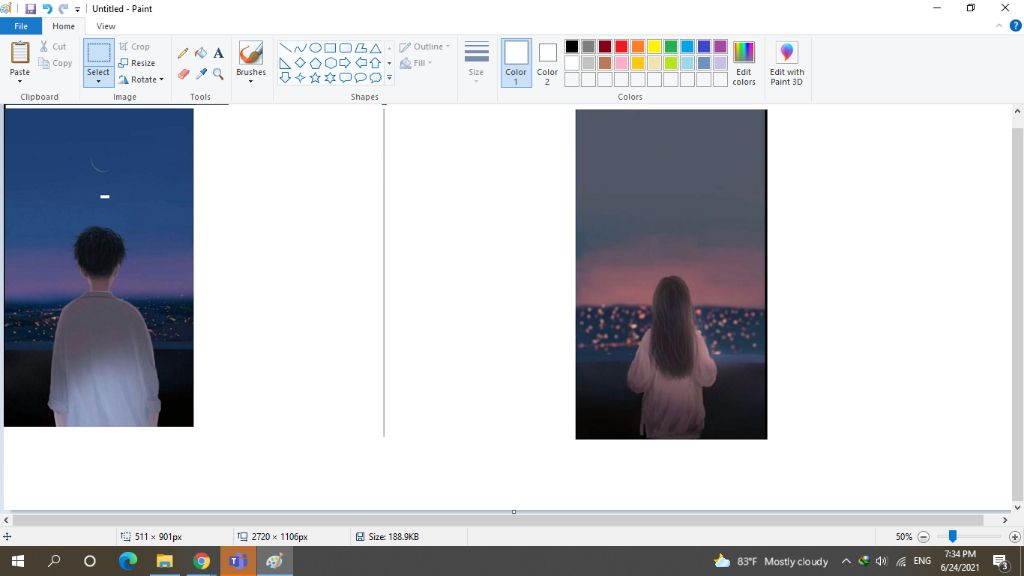Pick the green color swatch

671,46
